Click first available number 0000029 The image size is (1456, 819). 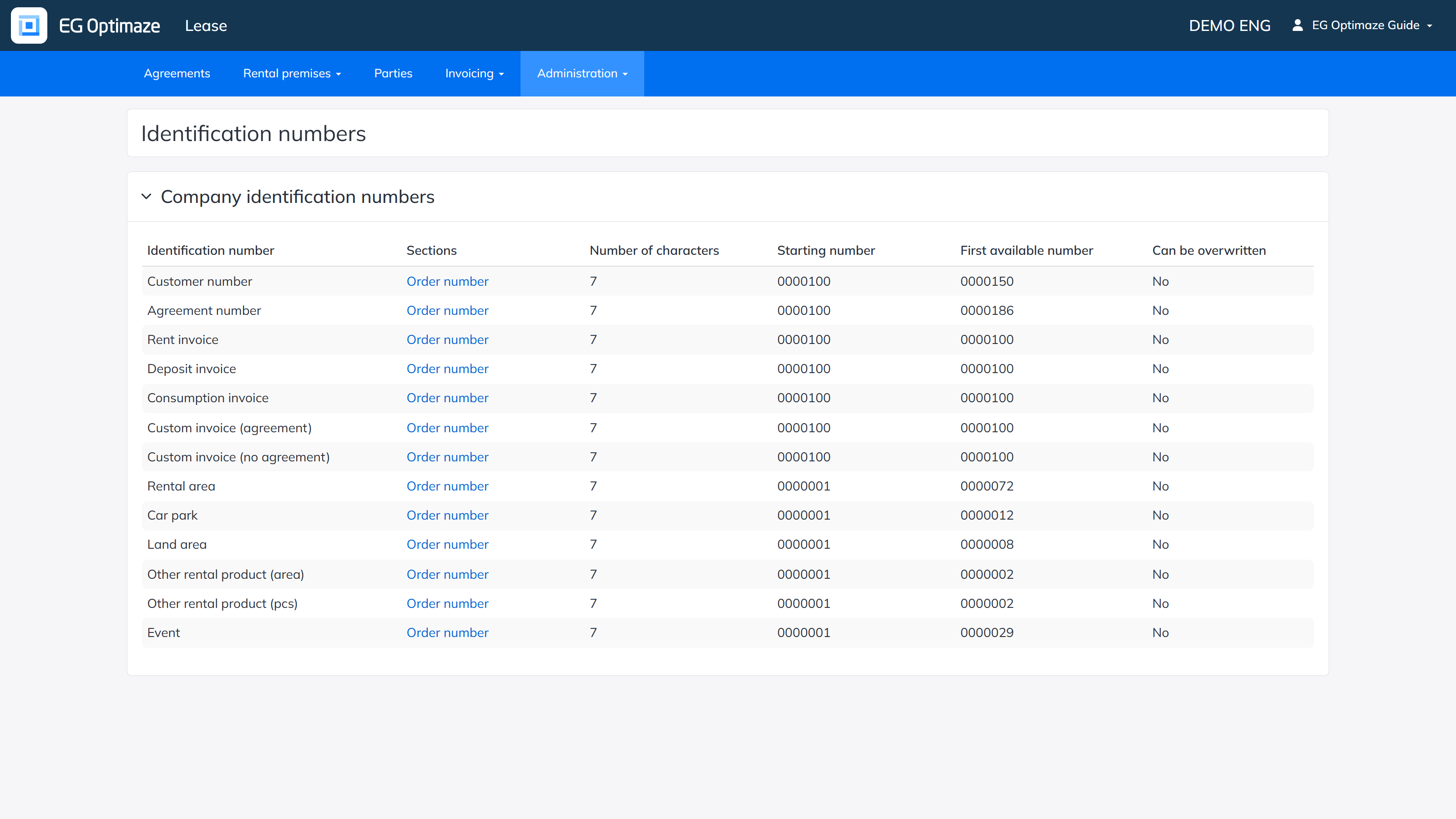point(987,632)
